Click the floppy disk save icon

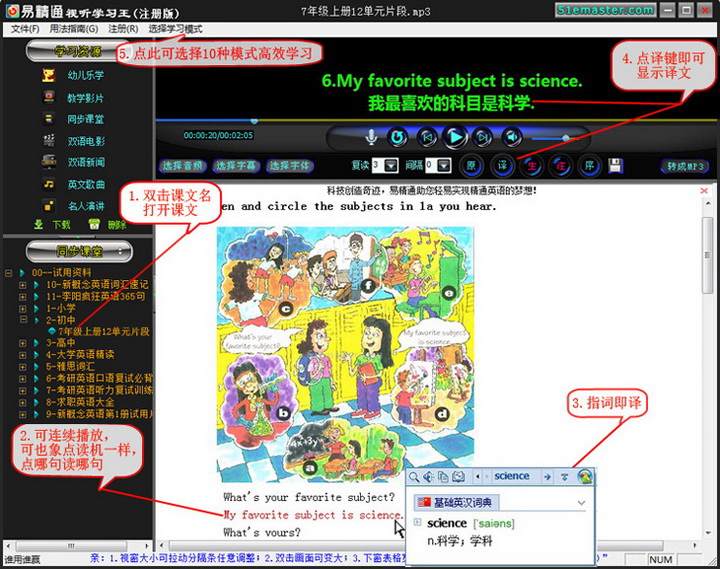click(615, 166)
